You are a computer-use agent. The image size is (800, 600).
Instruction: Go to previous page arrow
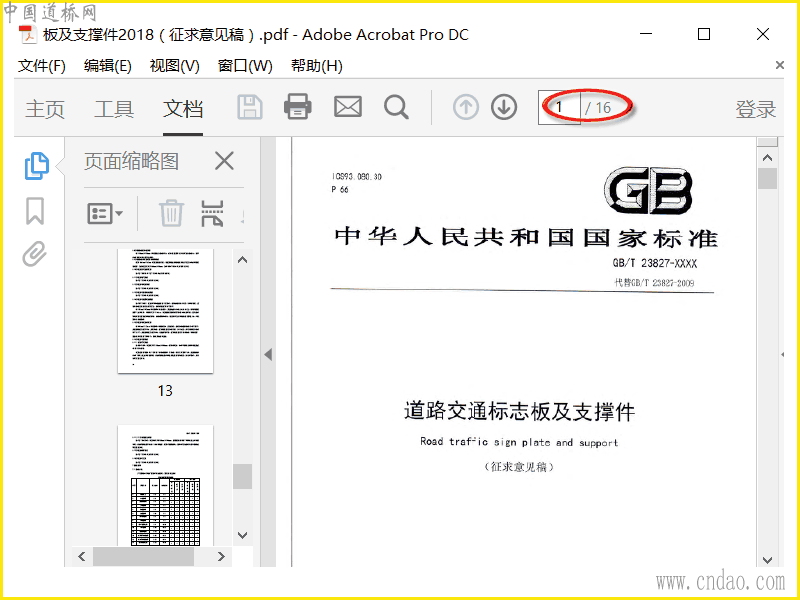click(466, 107)
